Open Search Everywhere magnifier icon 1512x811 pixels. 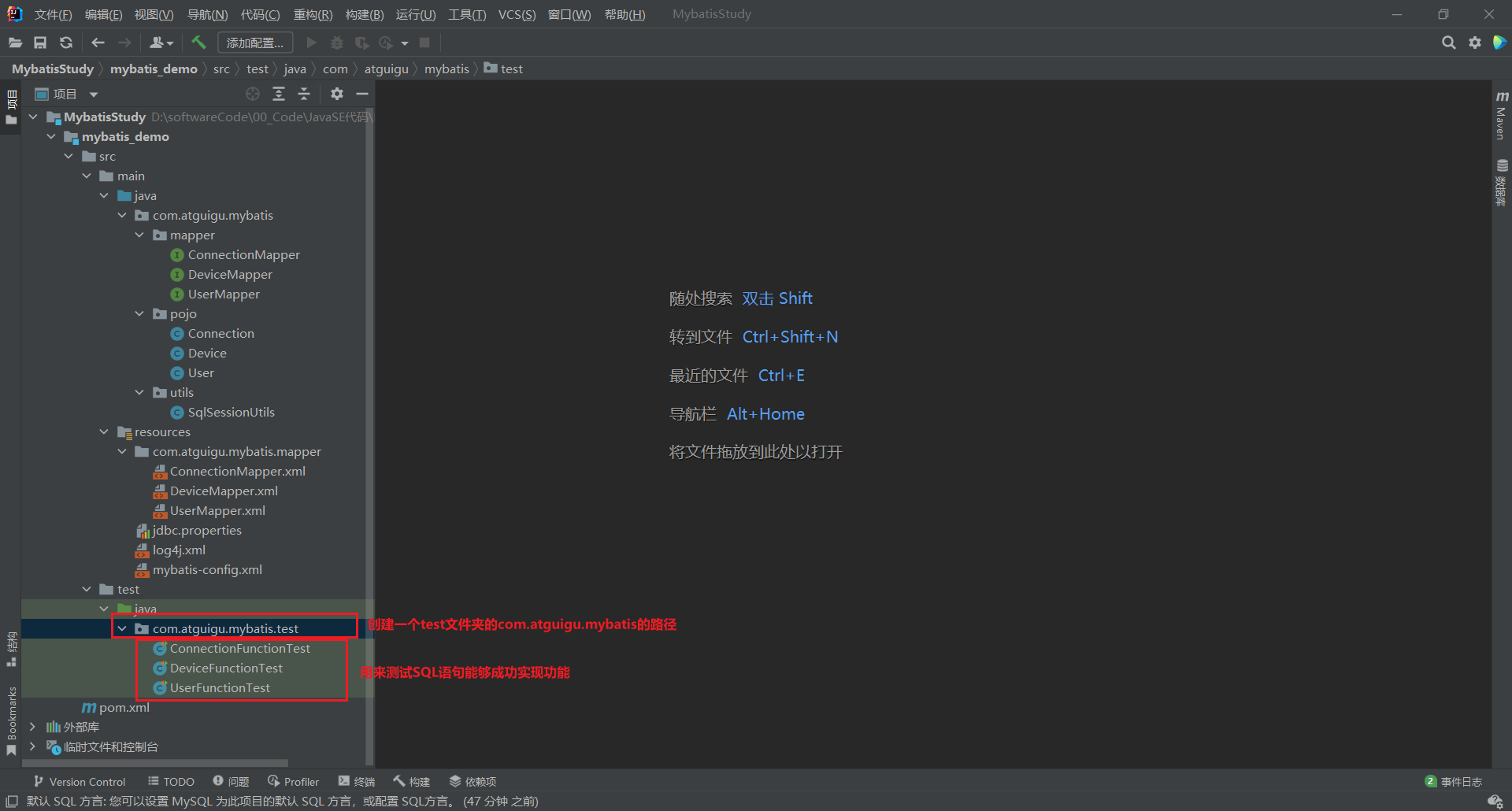point(1448,43)
